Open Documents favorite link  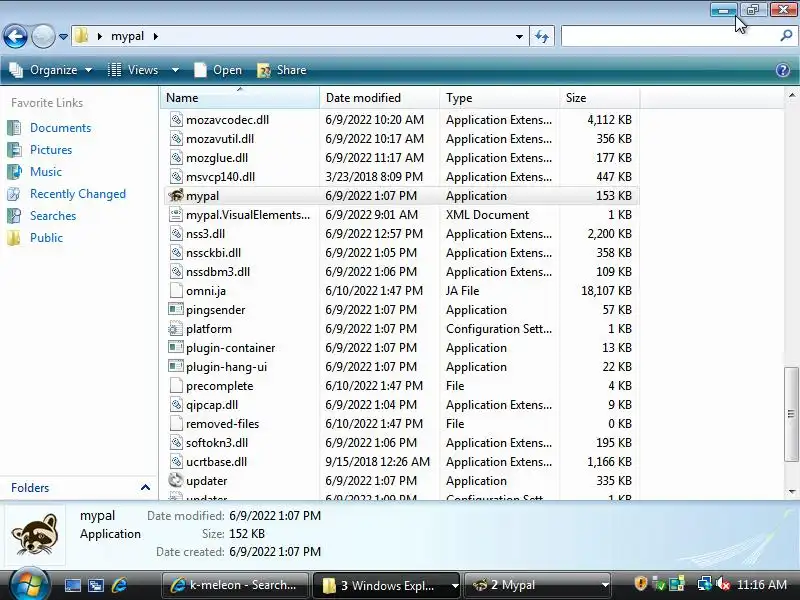coord(60,128)
